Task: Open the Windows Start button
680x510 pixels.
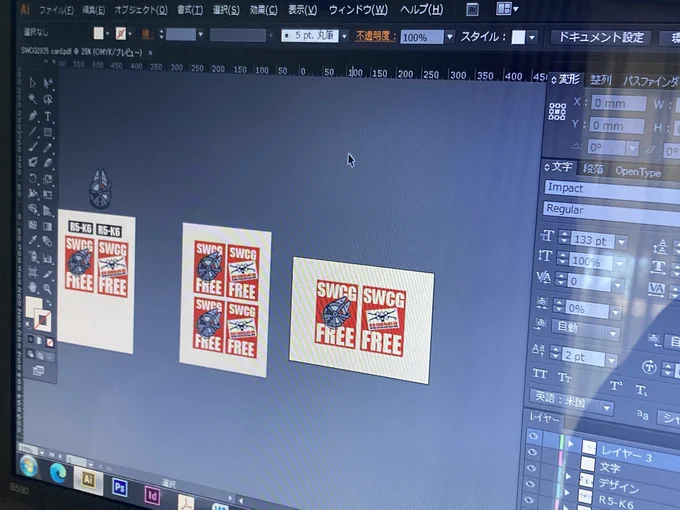Action: click(28, 467)
